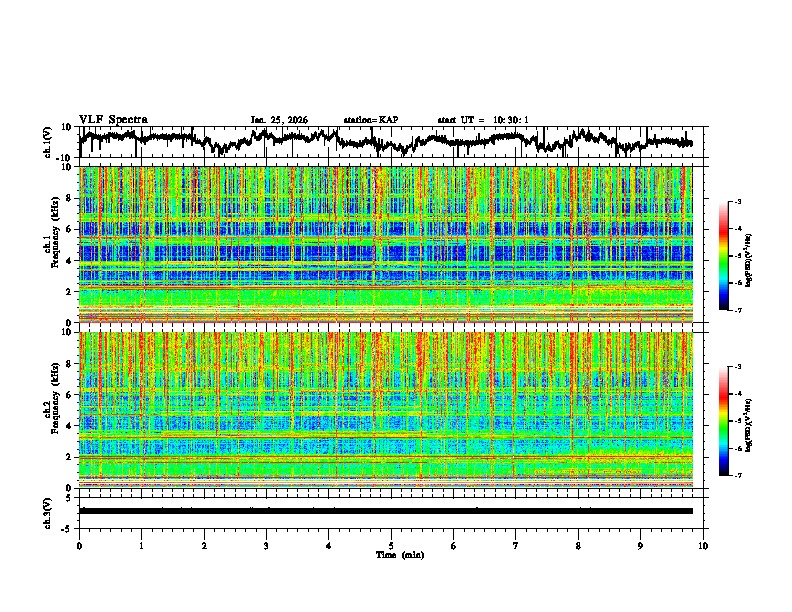Click the "-7" tick on ch.1 colorbar
Image resolution: width=792 pixels, height=612 pixels.
pos(738,310)
